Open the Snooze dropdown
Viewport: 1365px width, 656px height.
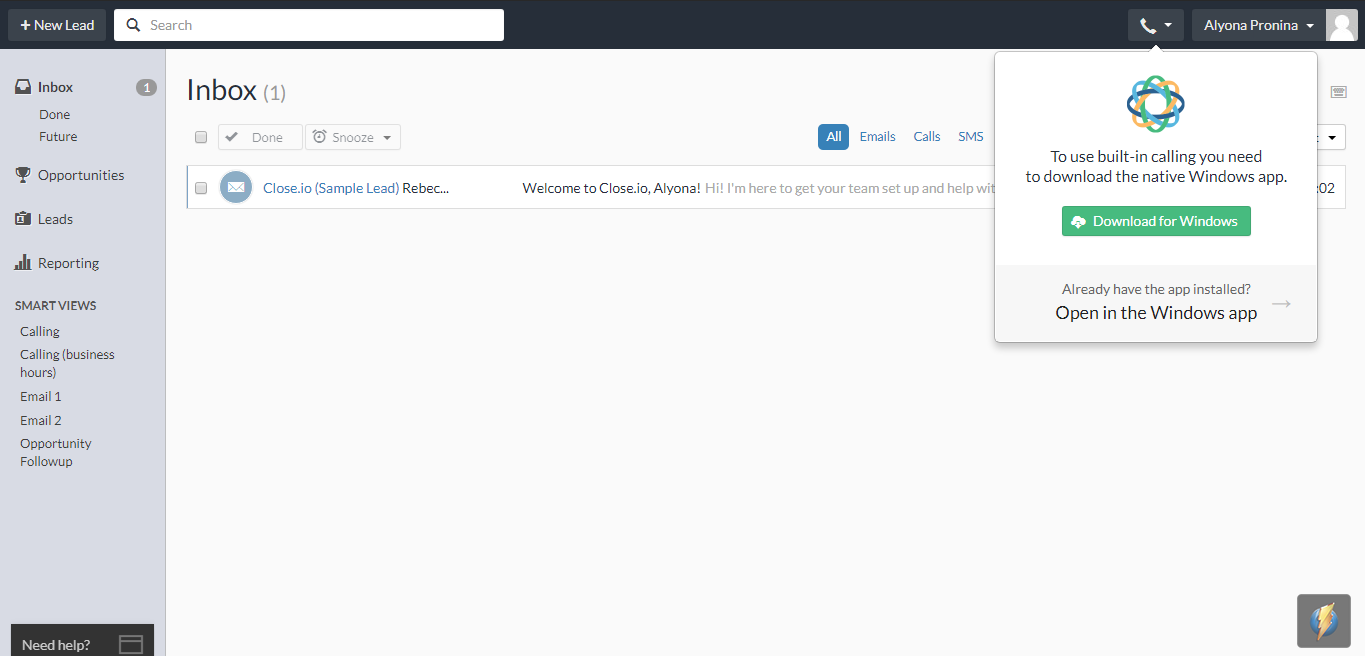352,137
